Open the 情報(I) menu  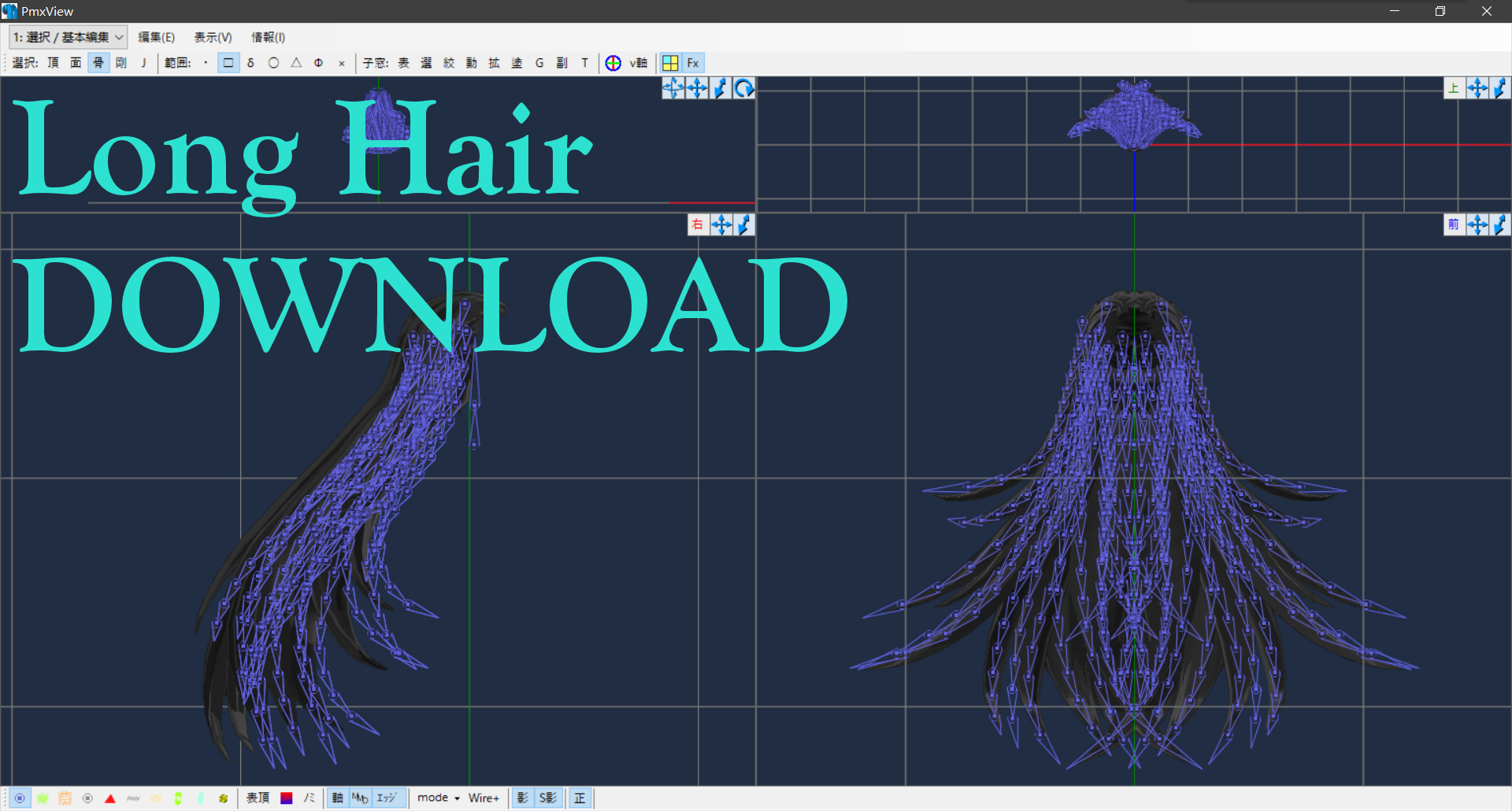tap(267, 36)
